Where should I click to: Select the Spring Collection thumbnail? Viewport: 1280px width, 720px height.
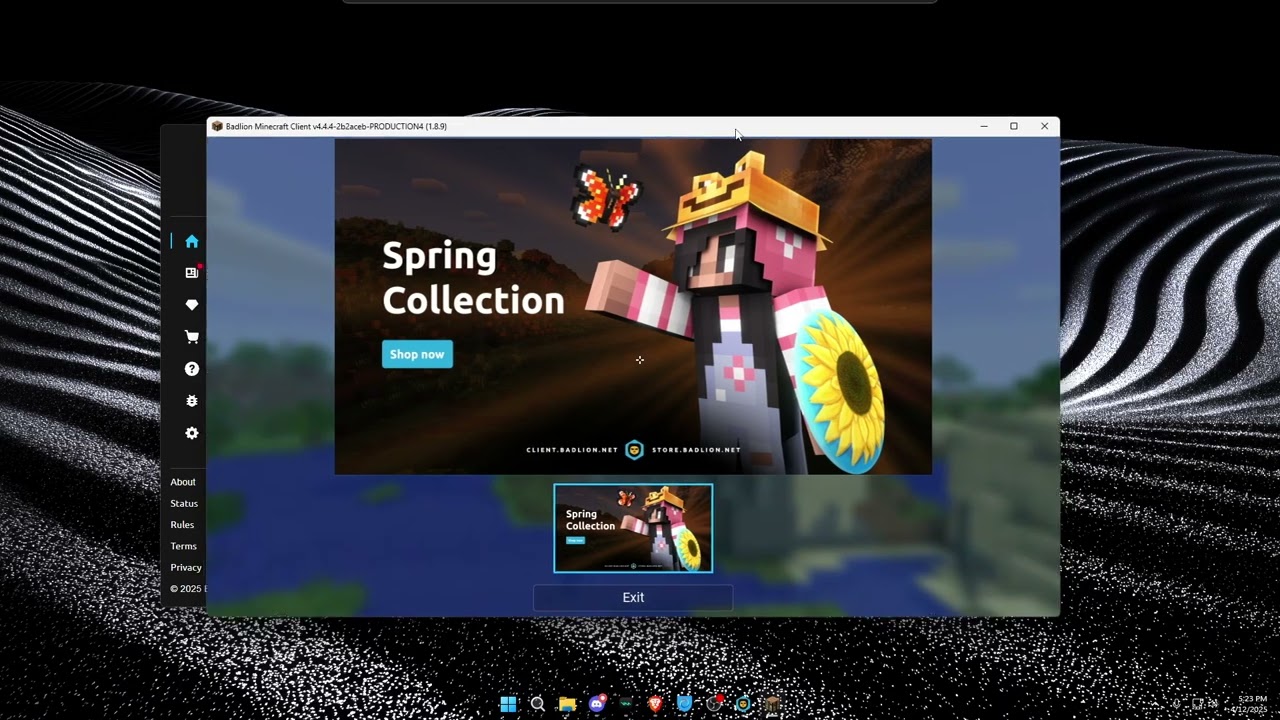point(633,528)
